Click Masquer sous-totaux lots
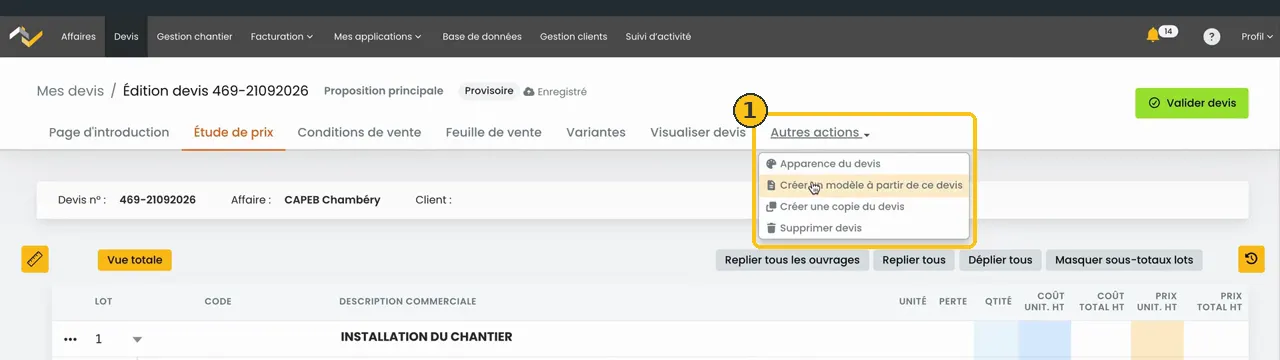Image resolution: width=1280 pixels, height=360 pixels. [x=1124, y=260]
